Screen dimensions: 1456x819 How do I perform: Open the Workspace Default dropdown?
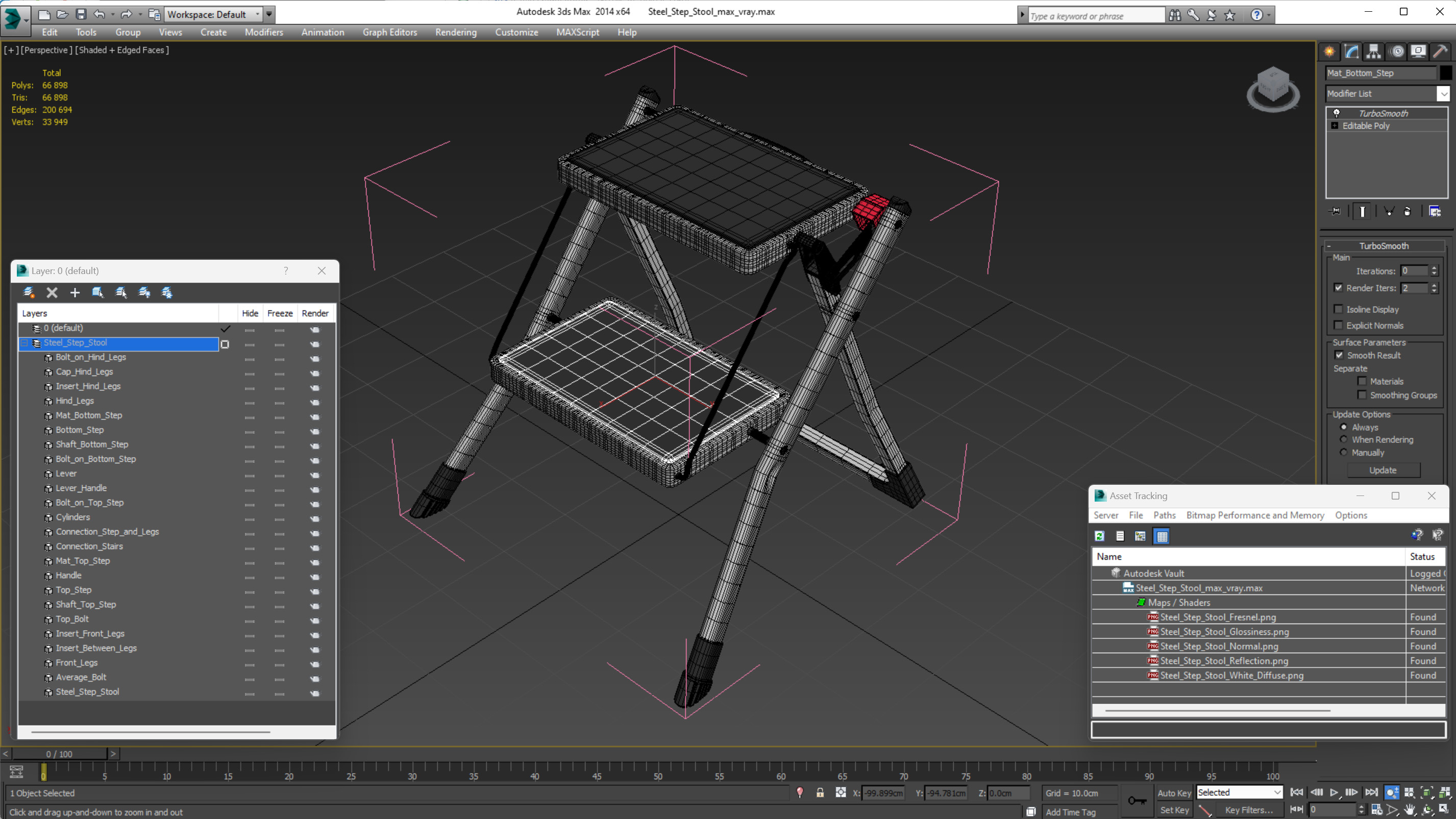[x=258, y=14]
